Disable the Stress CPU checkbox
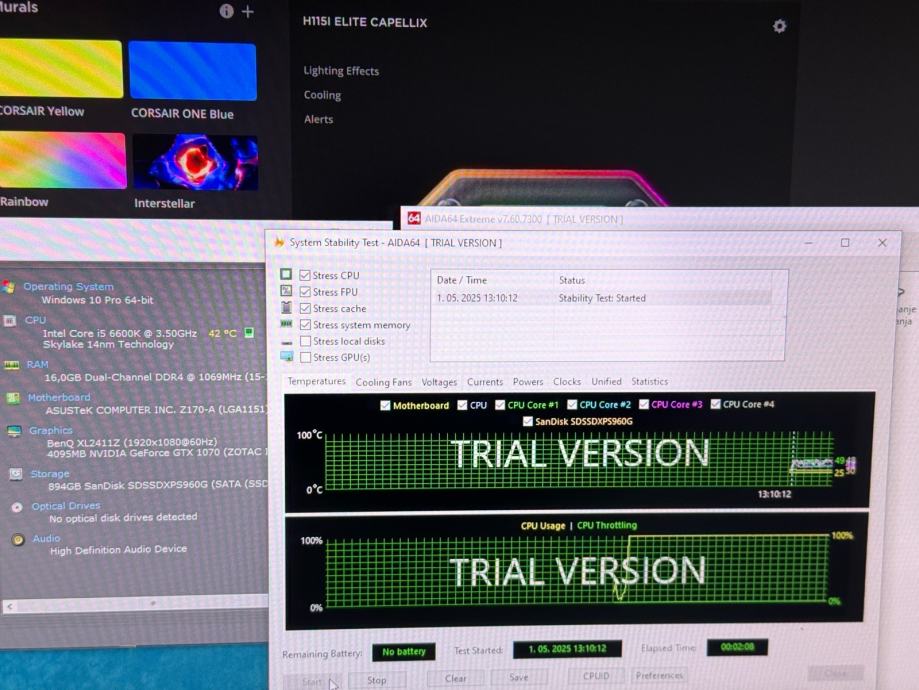This screenshot has height=690, width=919. [305, 275]
